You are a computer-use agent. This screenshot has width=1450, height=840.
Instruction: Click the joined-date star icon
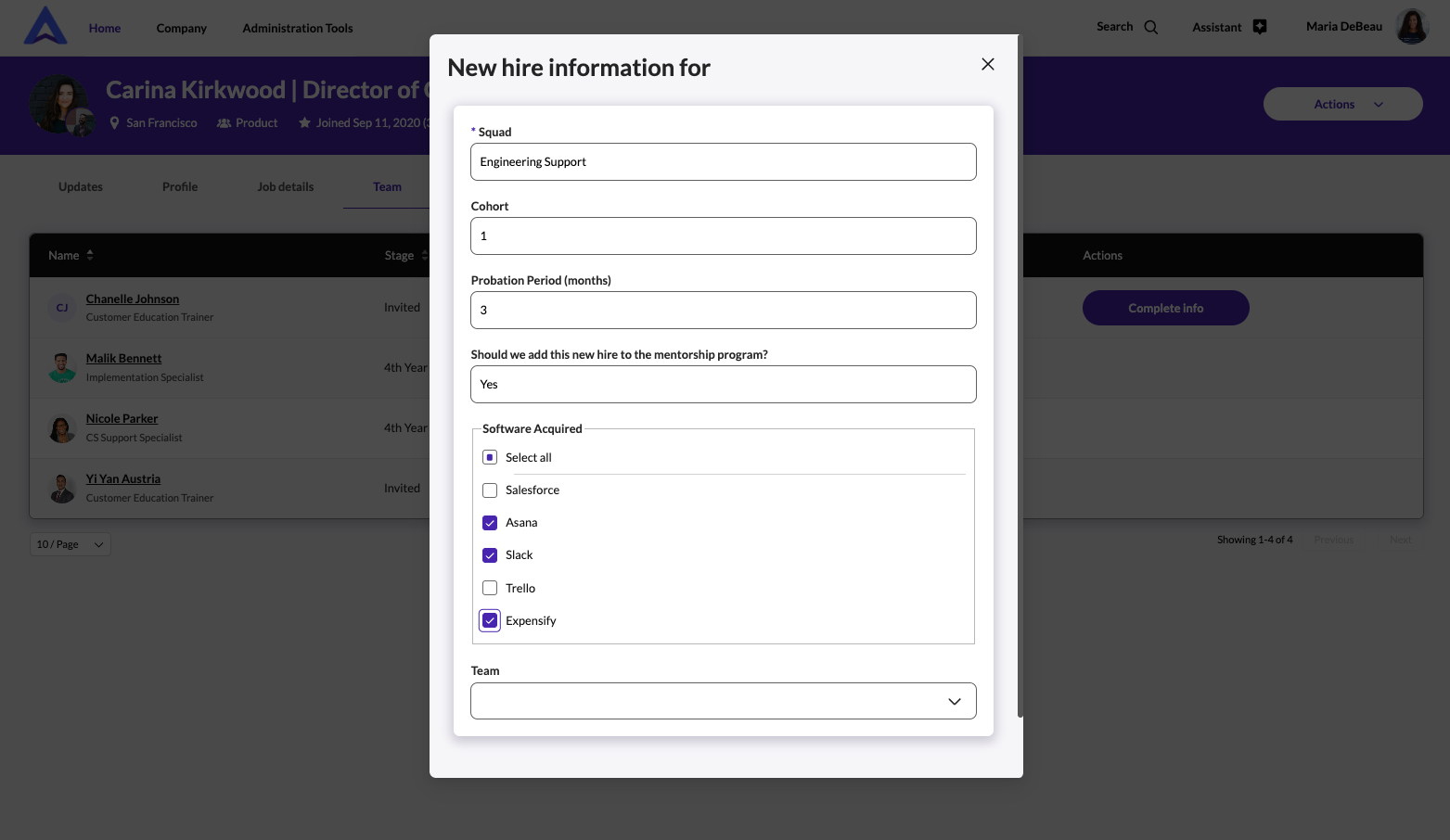[304, 122]
